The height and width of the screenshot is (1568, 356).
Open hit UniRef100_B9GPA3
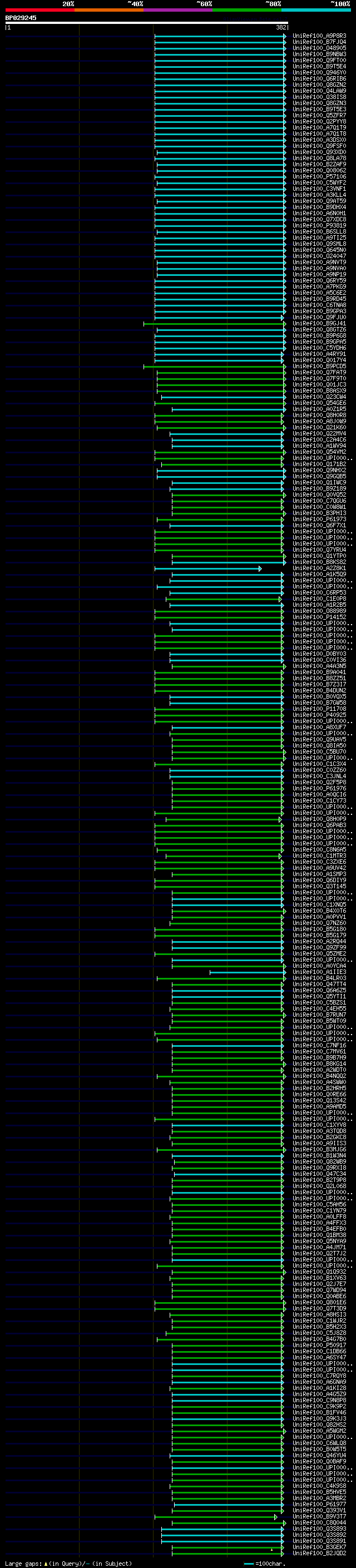[x=319, y=311]
